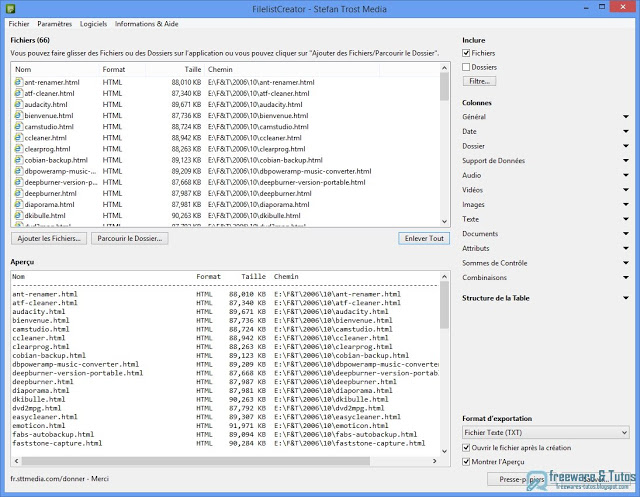
Task: Open the Informations & Aide menu
Action: (x=146, y=22)
